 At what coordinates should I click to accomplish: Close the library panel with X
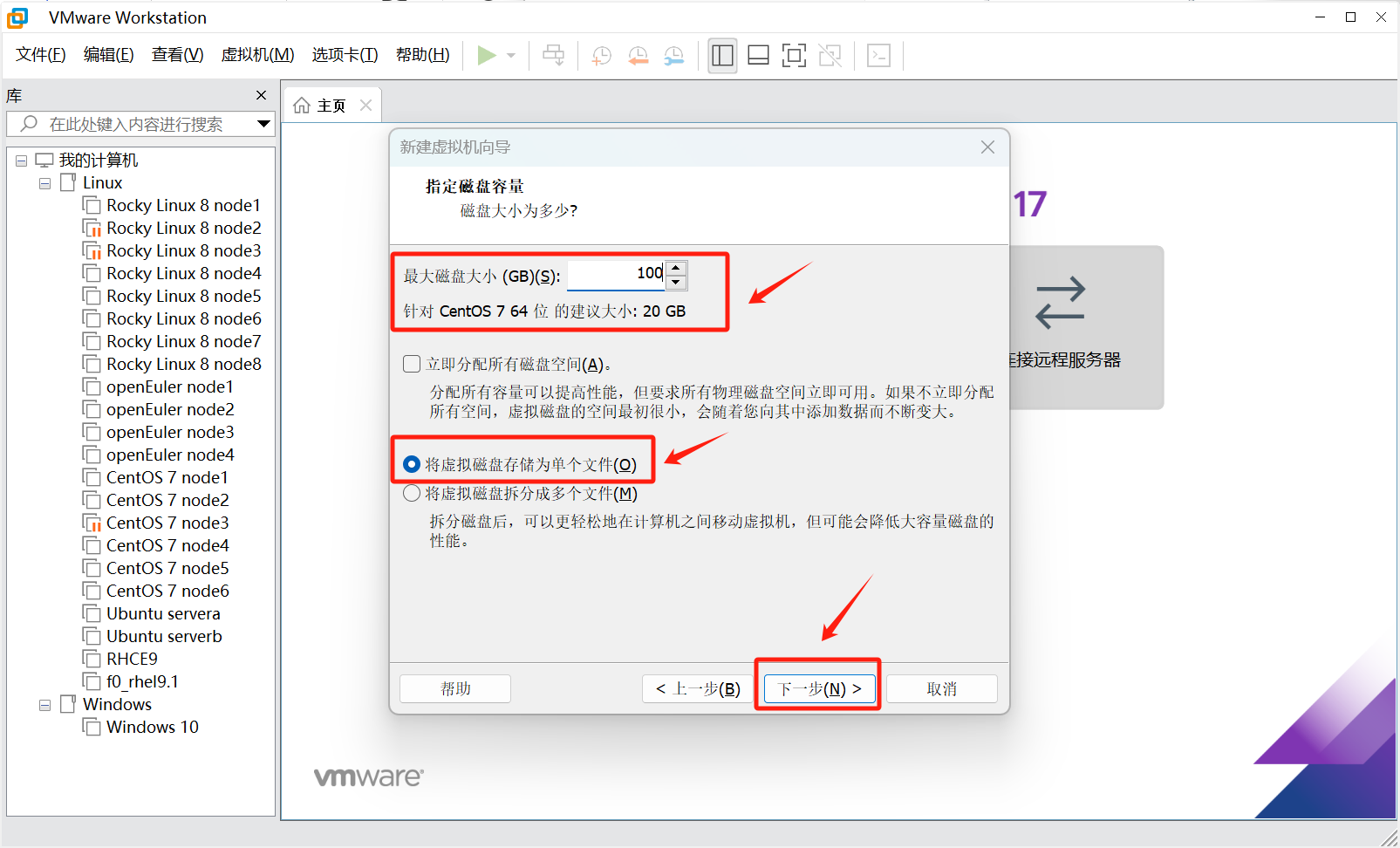[x=261, y=95]
